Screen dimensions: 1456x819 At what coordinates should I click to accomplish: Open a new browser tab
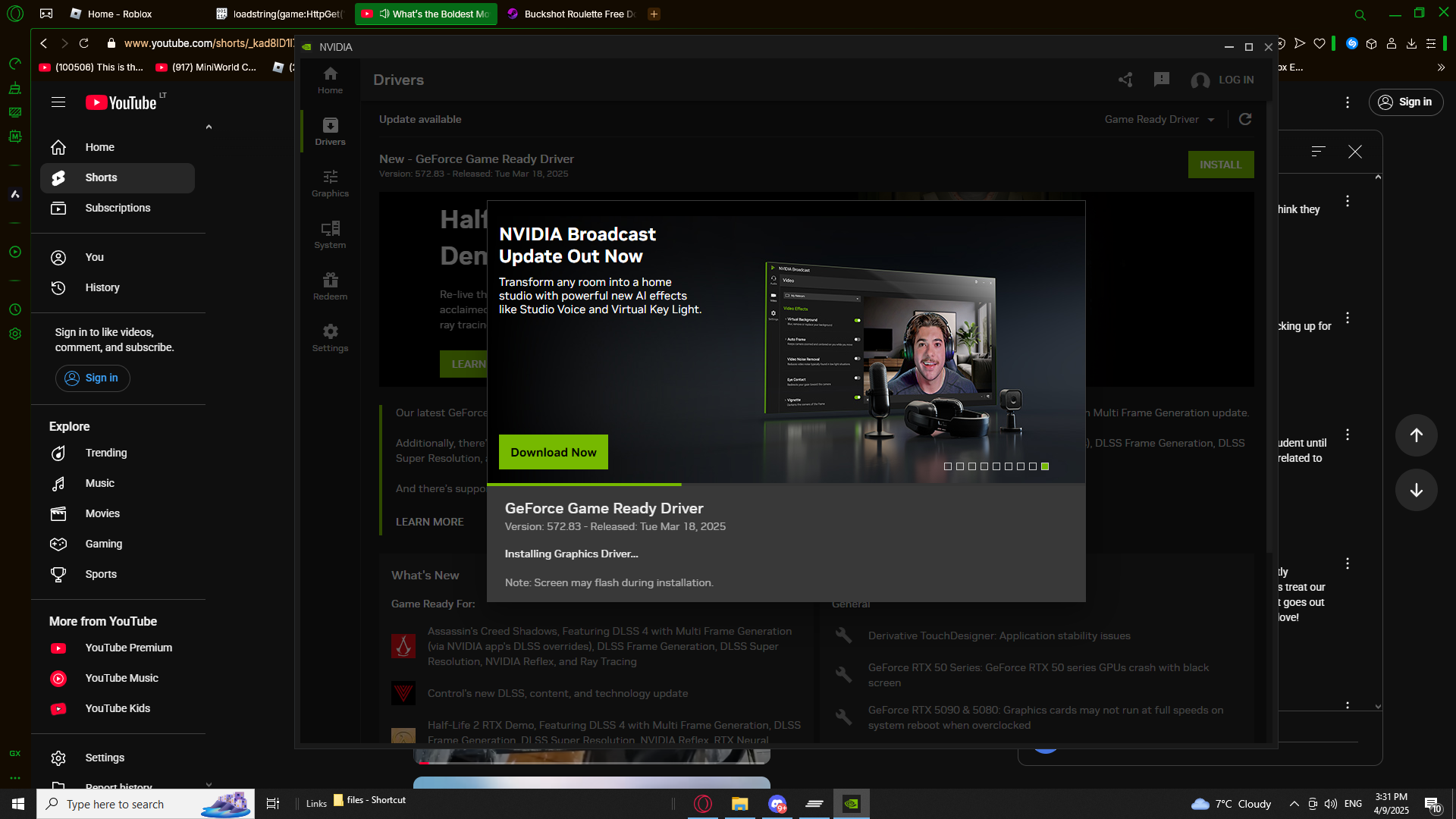coord(654,14)
